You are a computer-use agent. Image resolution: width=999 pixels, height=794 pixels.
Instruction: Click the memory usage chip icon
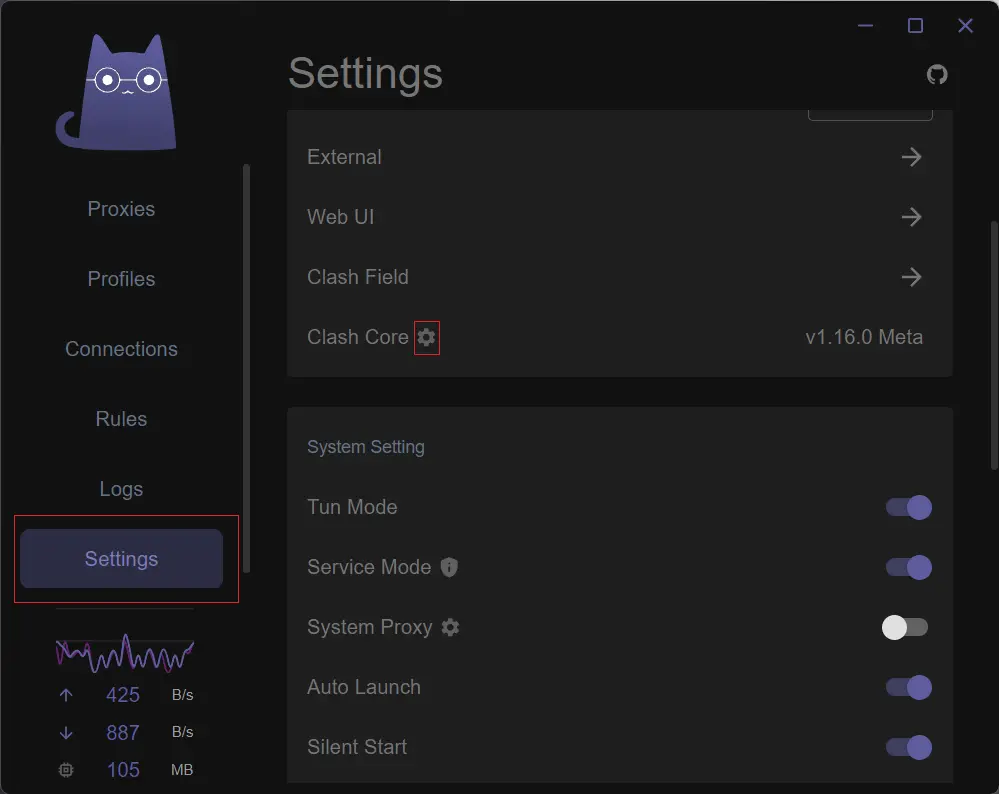(x=66, y=770)
